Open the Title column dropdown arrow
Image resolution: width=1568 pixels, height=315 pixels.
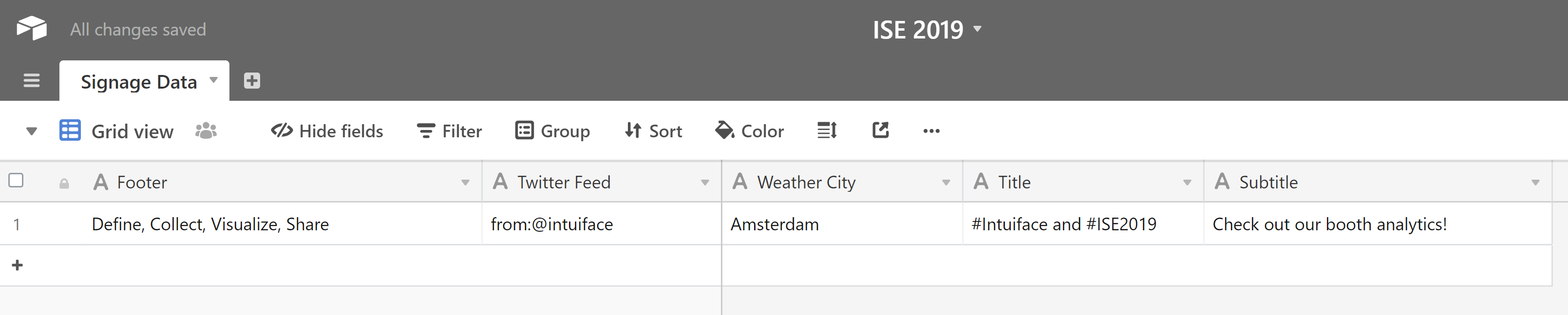(x=1187, y=183)
